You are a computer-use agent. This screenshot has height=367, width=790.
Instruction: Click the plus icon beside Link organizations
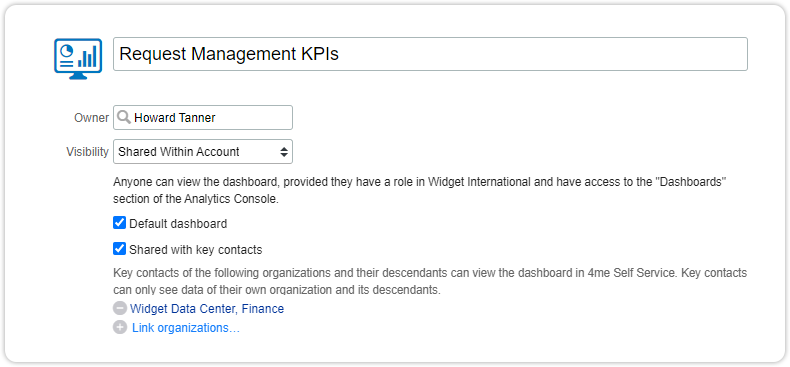120,328
